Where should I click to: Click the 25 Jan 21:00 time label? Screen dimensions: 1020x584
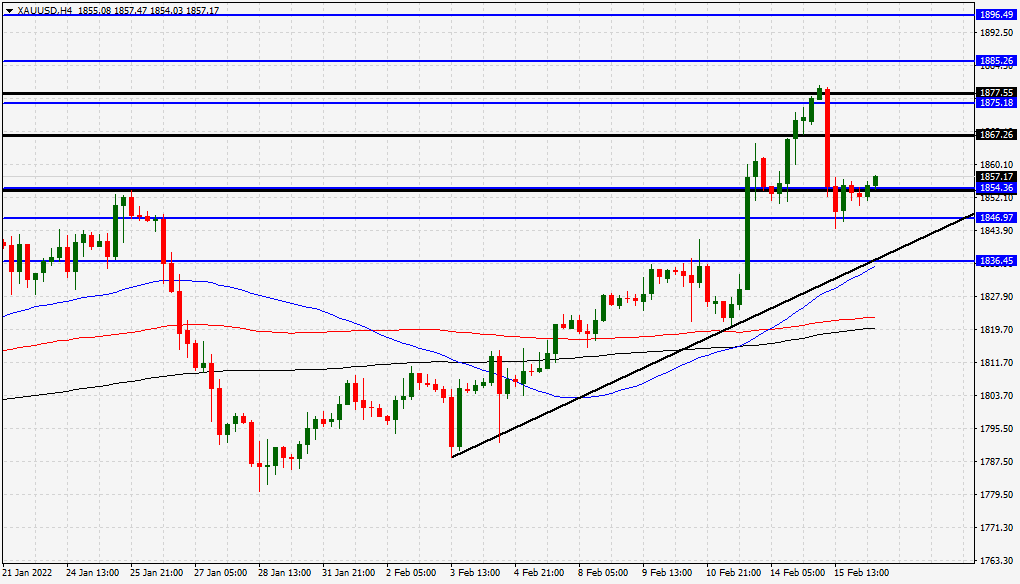[157, 573]
